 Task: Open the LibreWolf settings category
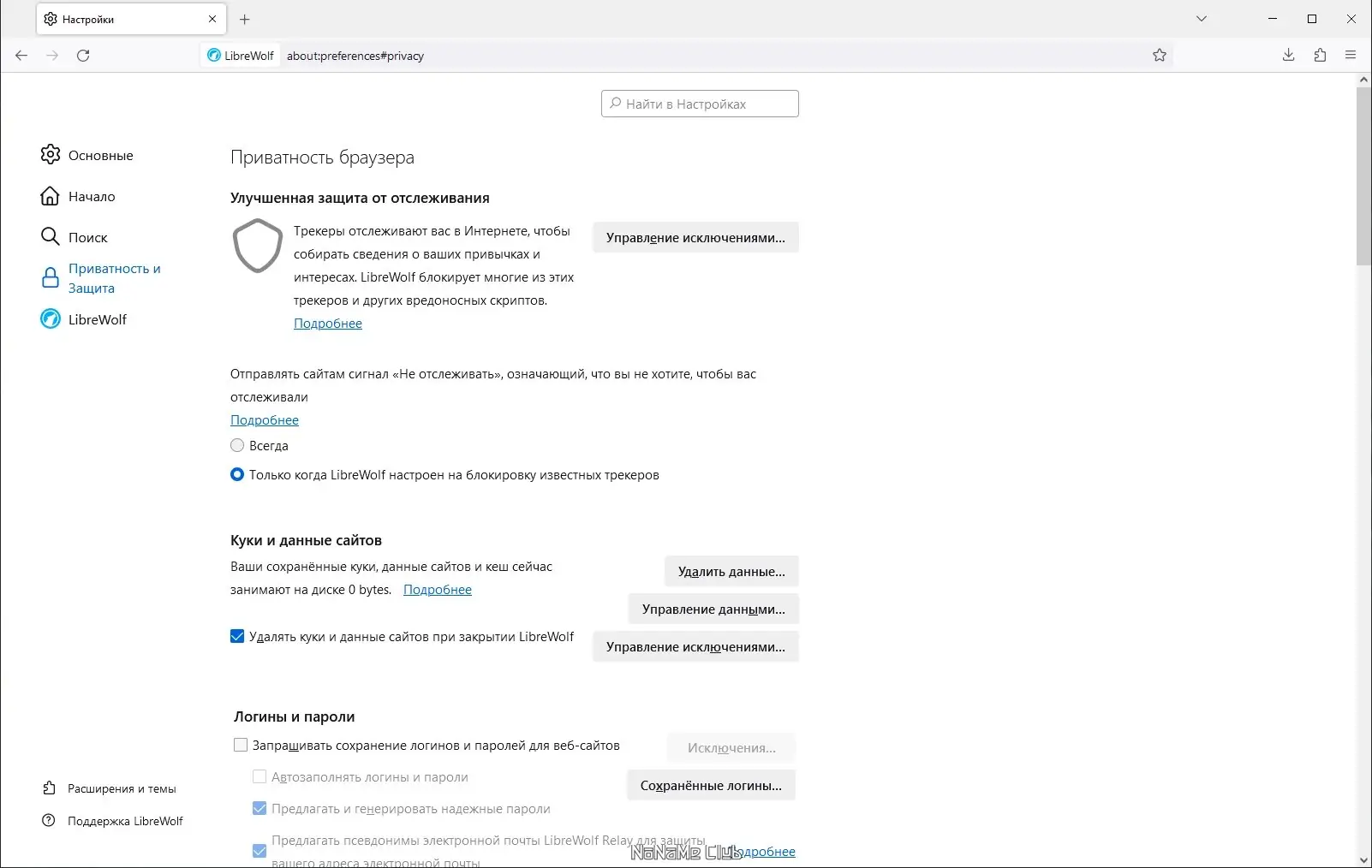coord(84,319)
